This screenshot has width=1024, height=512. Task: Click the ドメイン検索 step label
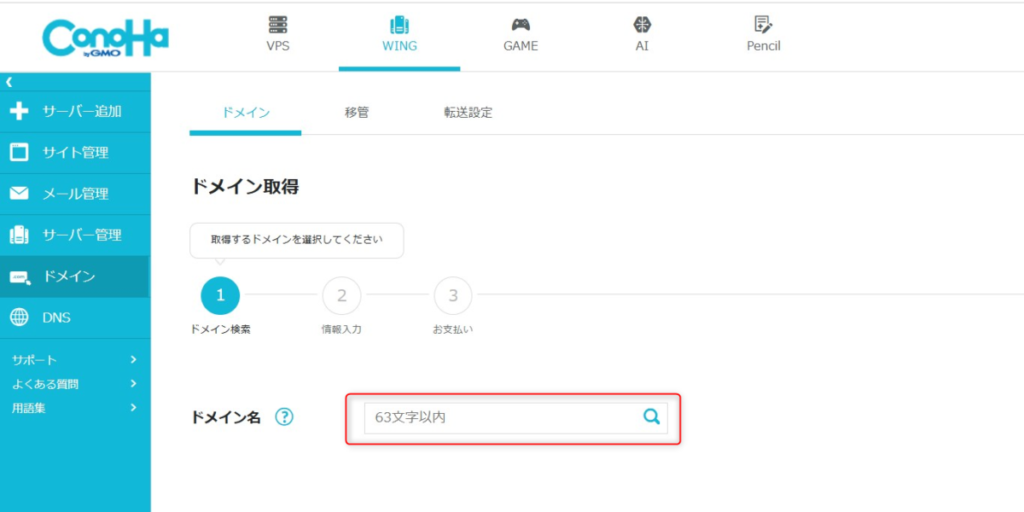(220, 330)
